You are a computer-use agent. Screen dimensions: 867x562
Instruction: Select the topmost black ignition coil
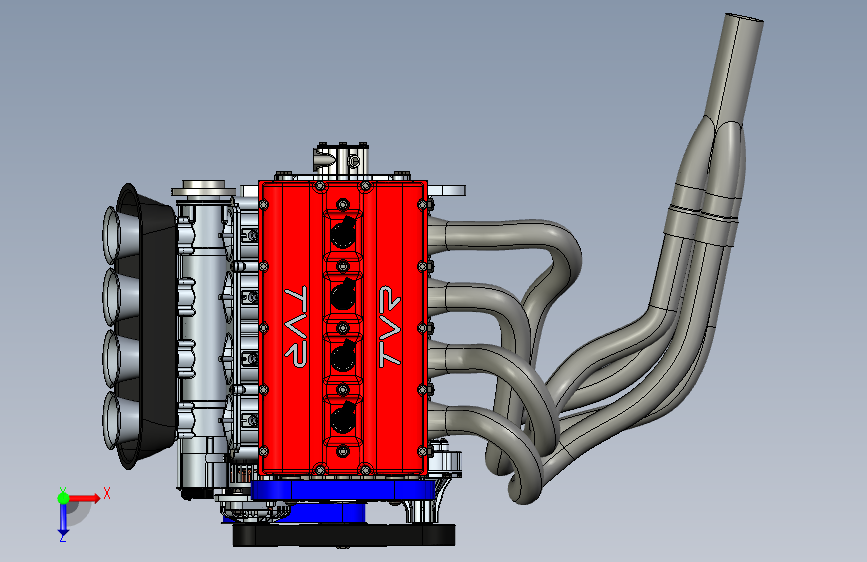pyautogui.click(x=343, y=233)
